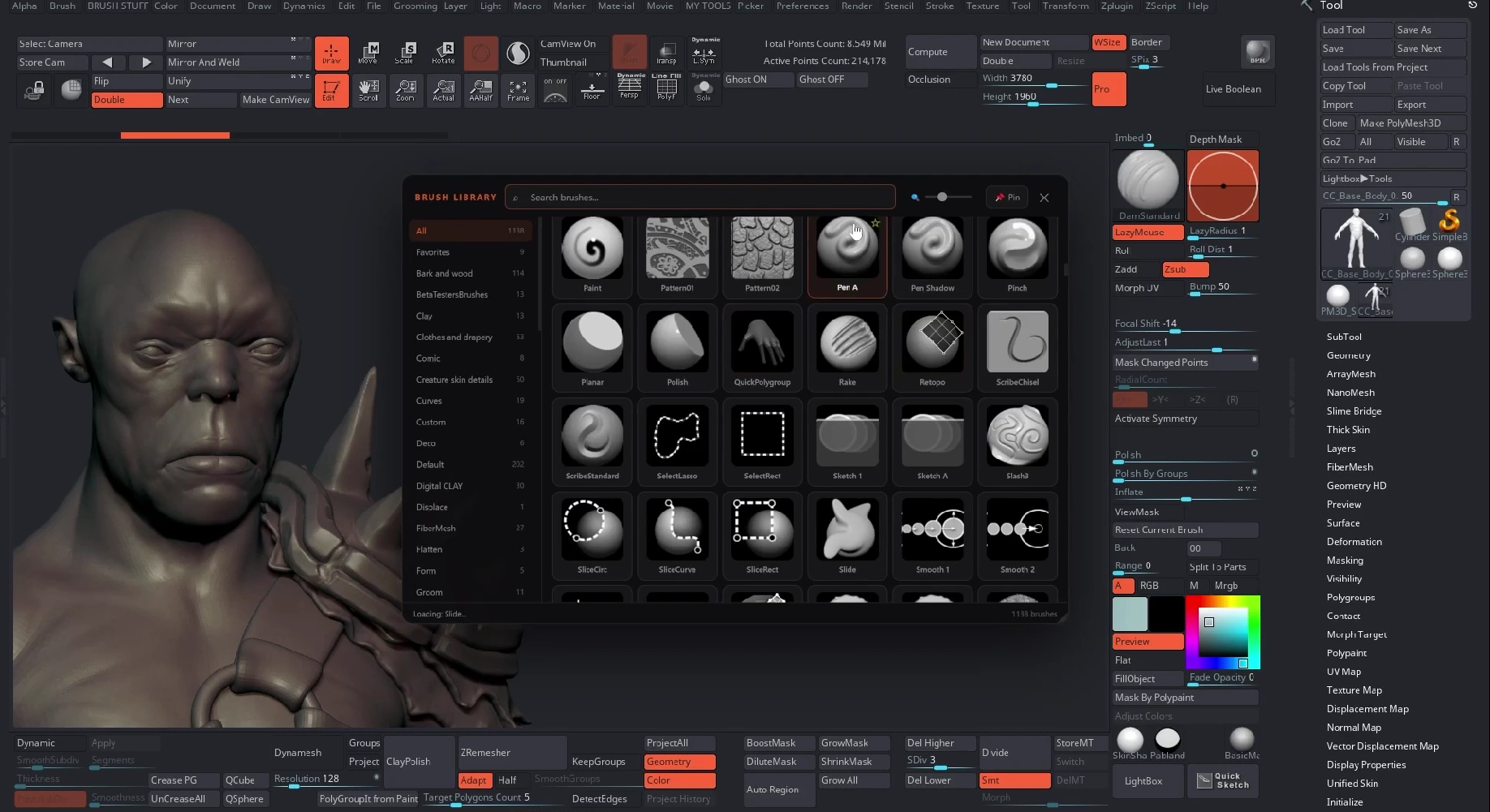Choose the SliceCurve brush
Screen dimensions: 1490x812
click(677, 535)
